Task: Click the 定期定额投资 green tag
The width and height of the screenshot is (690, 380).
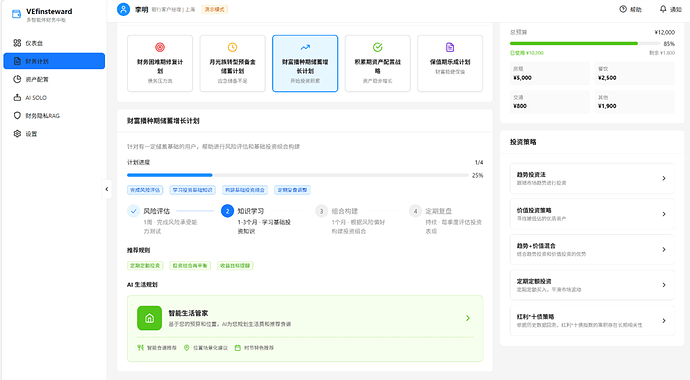Action: point(145,266)
